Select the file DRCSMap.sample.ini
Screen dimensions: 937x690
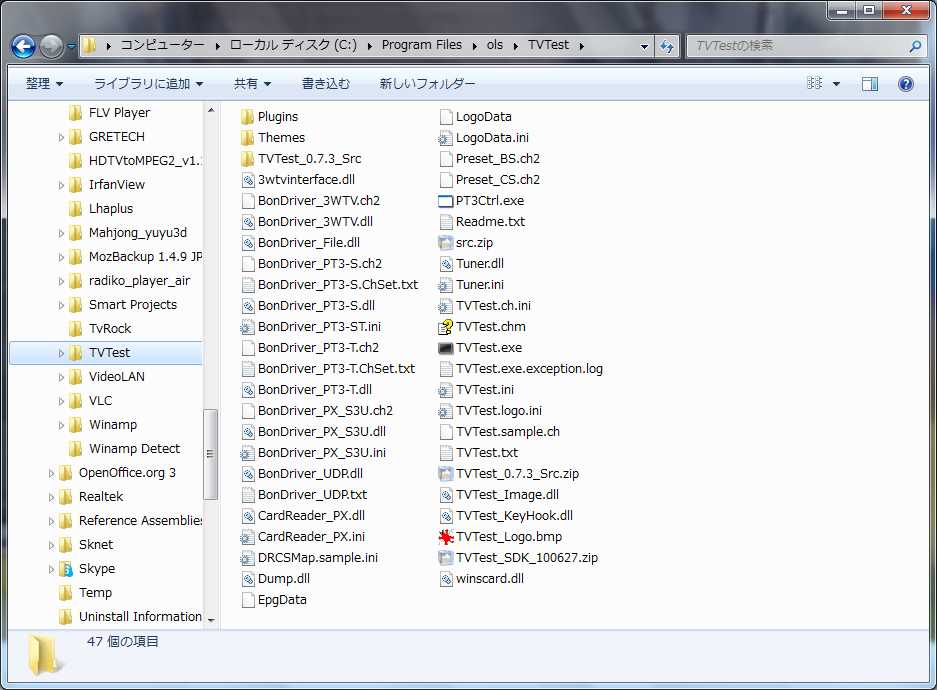(x=317, y=558)
